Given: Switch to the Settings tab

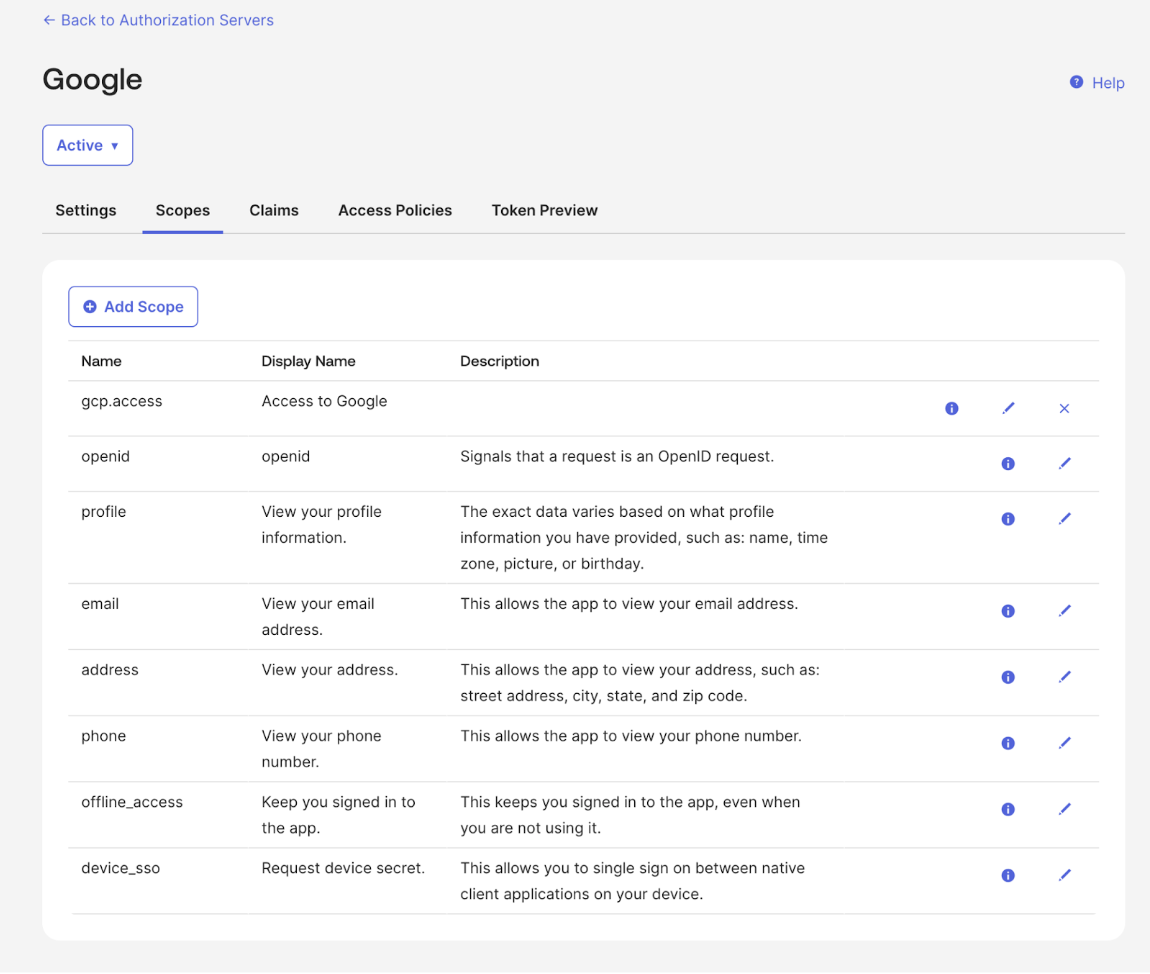Looking at the screenshot, I should coord(86,210).
